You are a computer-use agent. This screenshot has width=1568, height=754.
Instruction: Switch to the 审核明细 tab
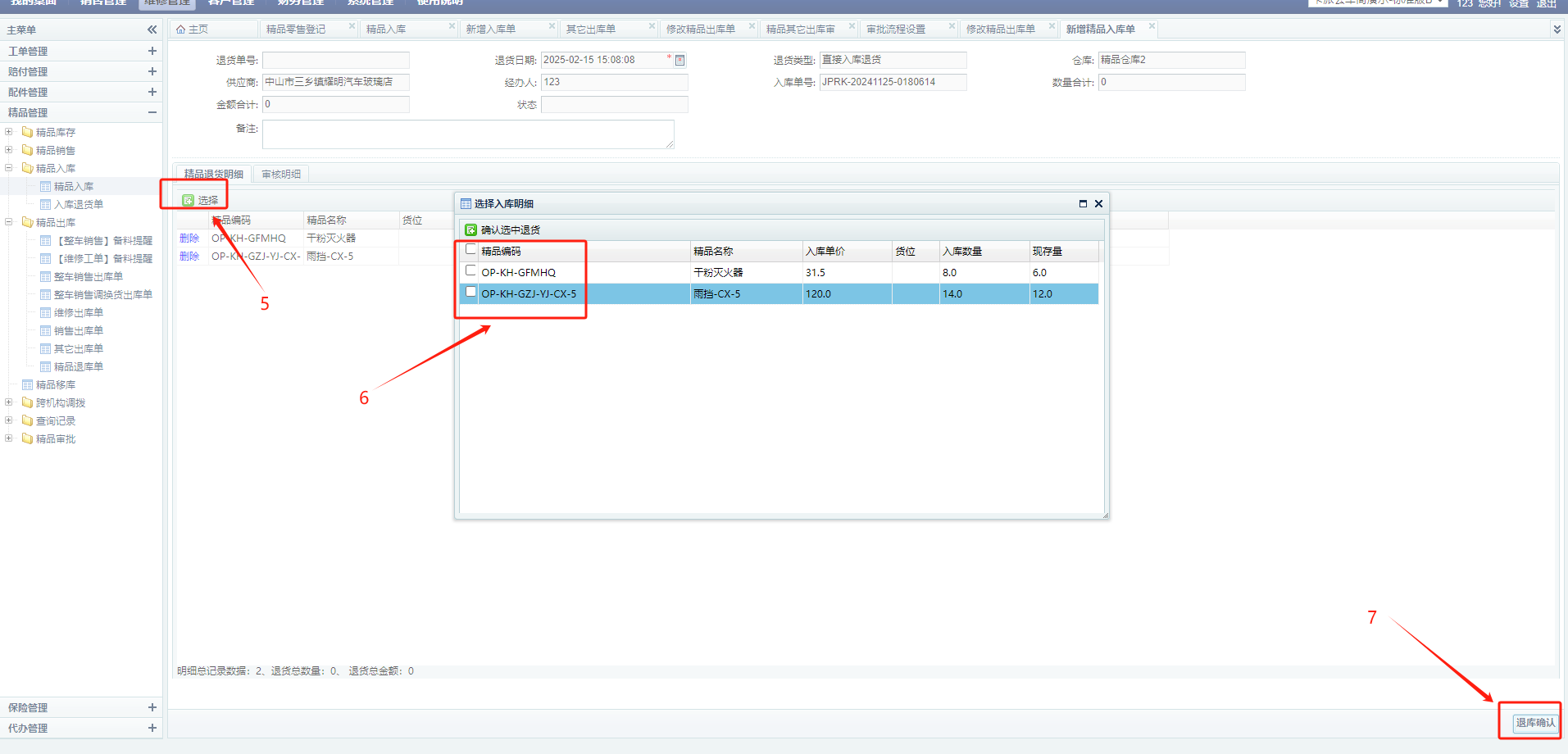pyautogui.click(x=281, y=174)
